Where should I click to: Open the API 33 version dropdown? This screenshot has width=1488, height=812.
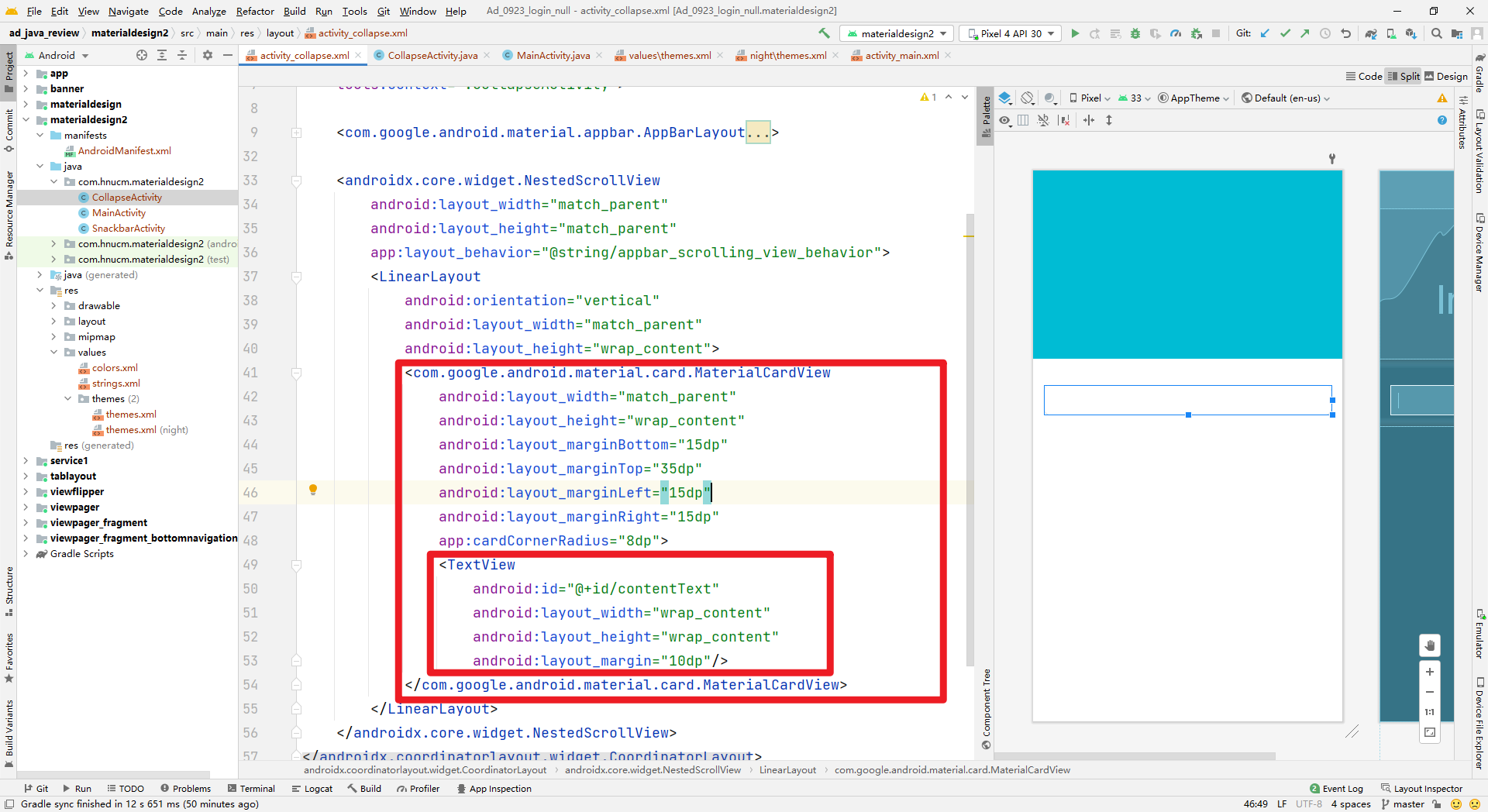click(x=1134, y=98)
